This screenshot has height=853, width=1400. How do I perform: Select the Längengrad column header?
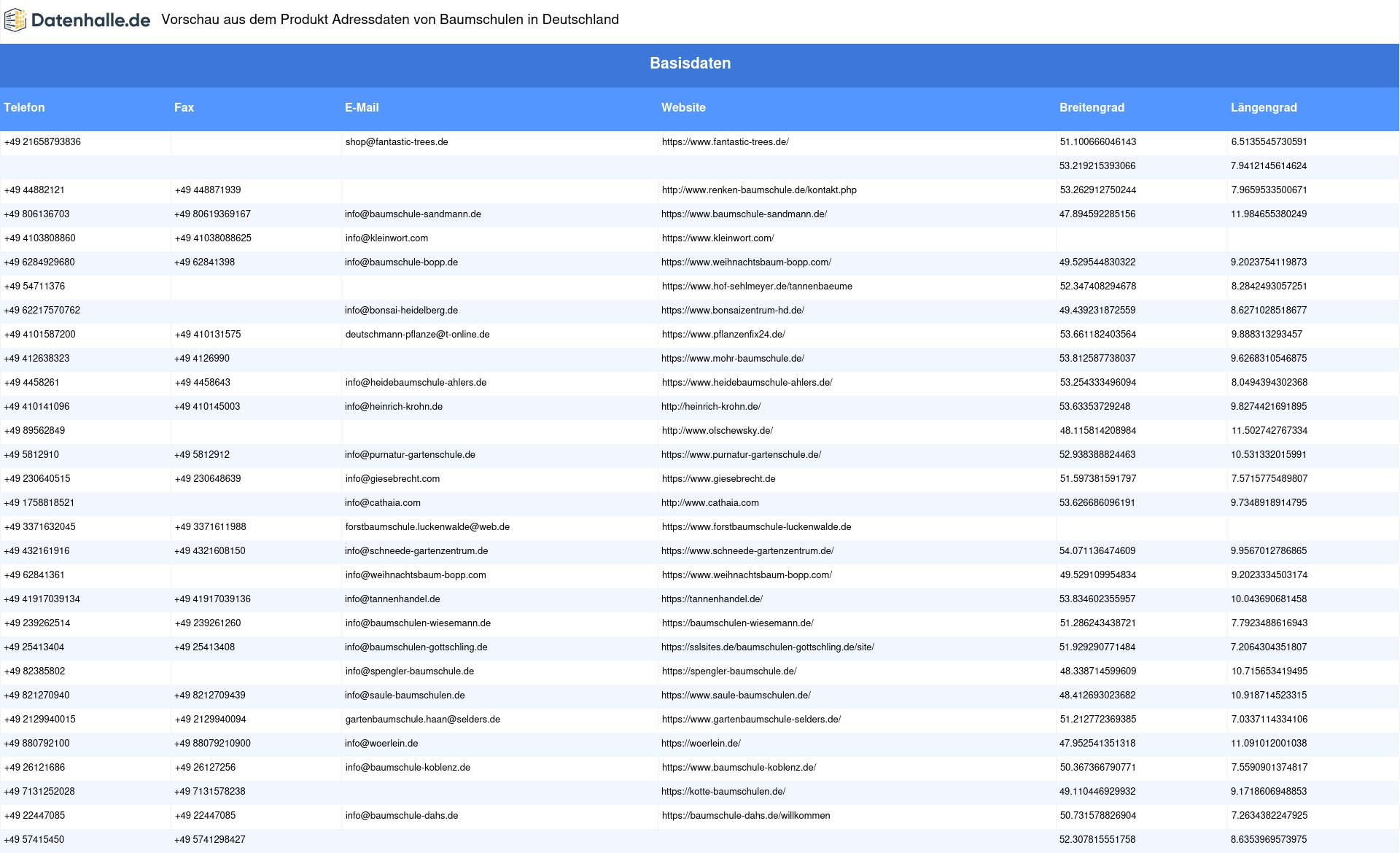1264,108
